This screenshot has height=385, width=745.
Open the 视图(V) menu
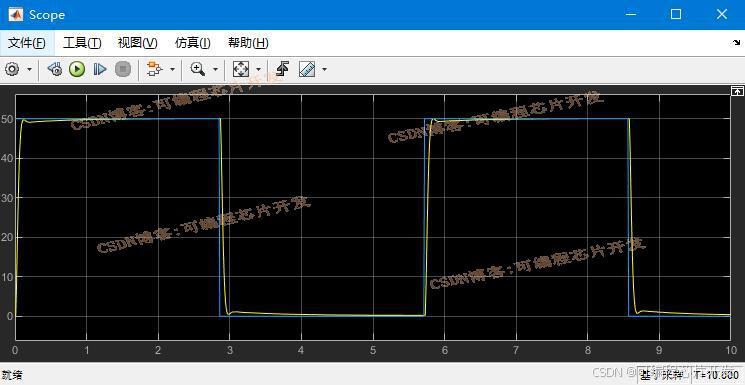(137, 43)
